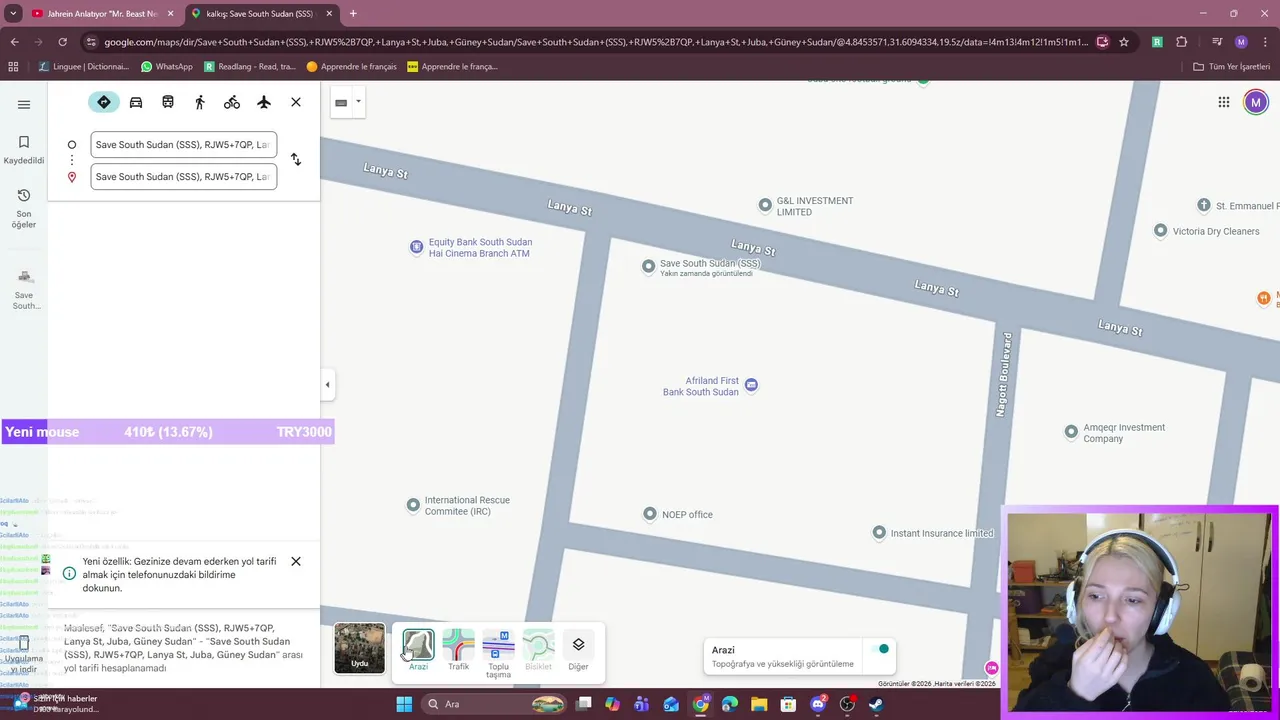Image resolution: width=1280 pixels, height=720 pixels.
Task: Open Microsoft Edge from the taskbar
Action: (x=730, y=704)
